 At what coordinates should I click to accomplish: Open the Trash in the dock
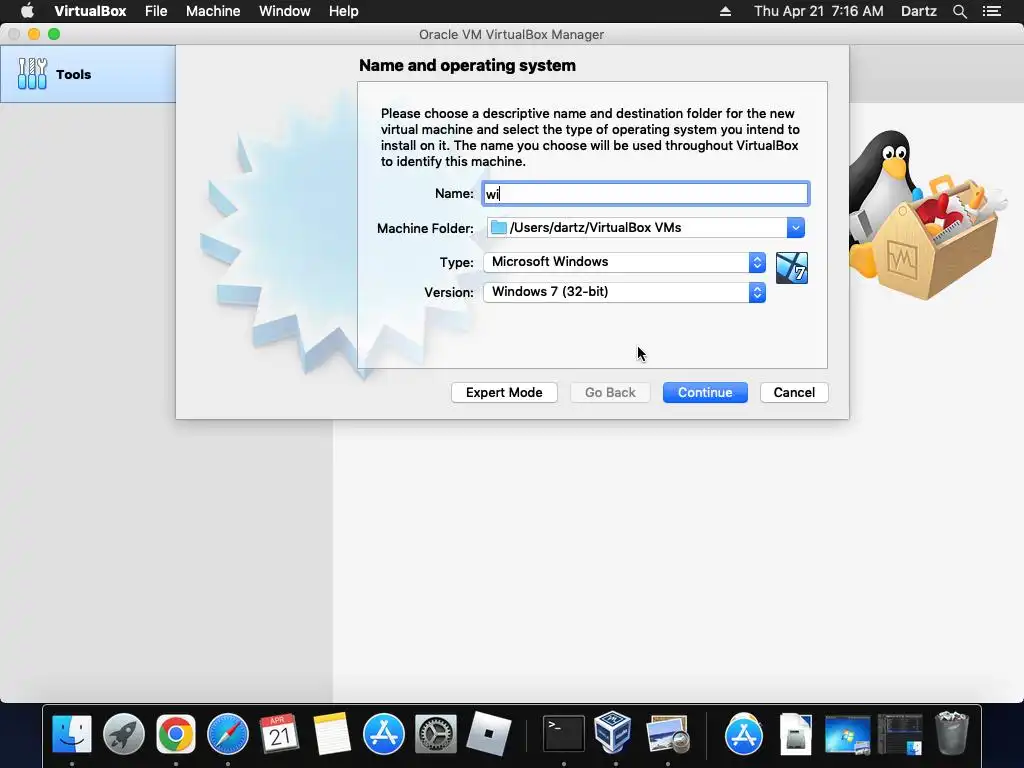click(952, 734)
